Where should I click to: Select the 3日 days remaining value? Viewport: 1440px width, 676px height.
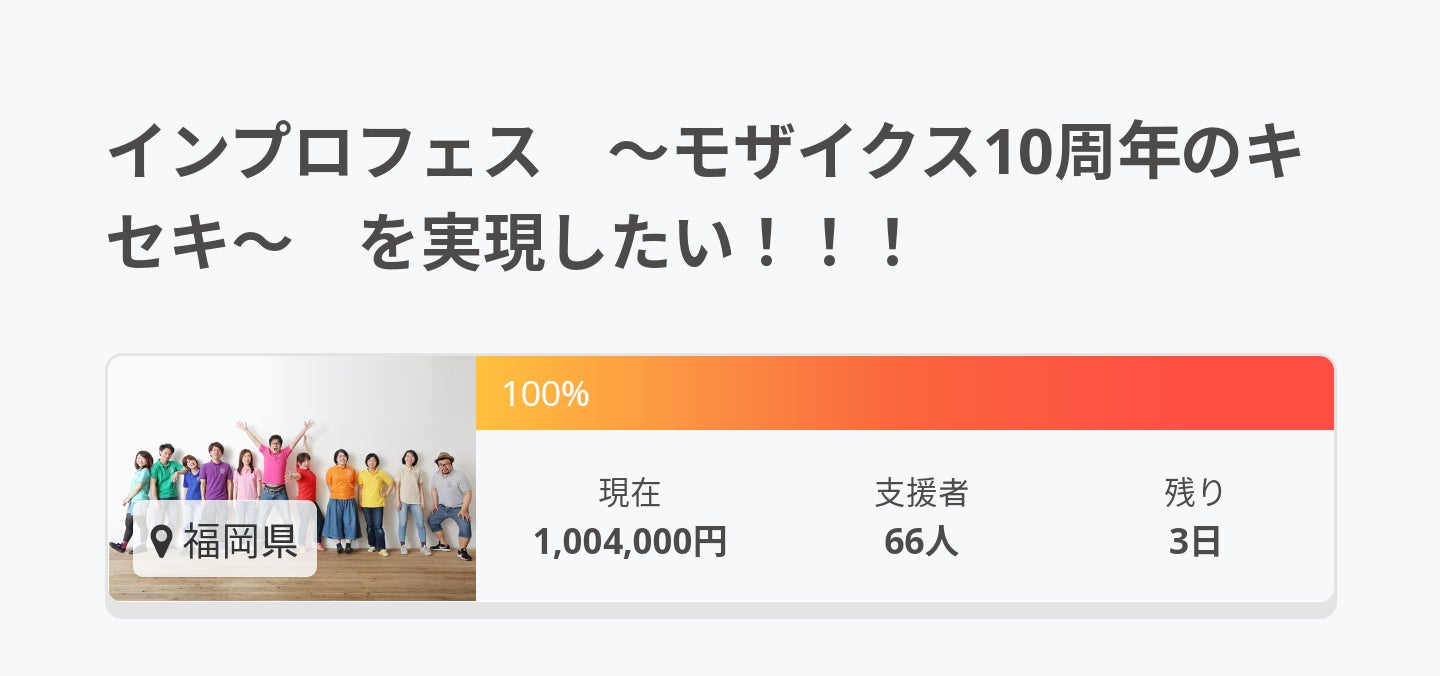tap(1195, 542)
